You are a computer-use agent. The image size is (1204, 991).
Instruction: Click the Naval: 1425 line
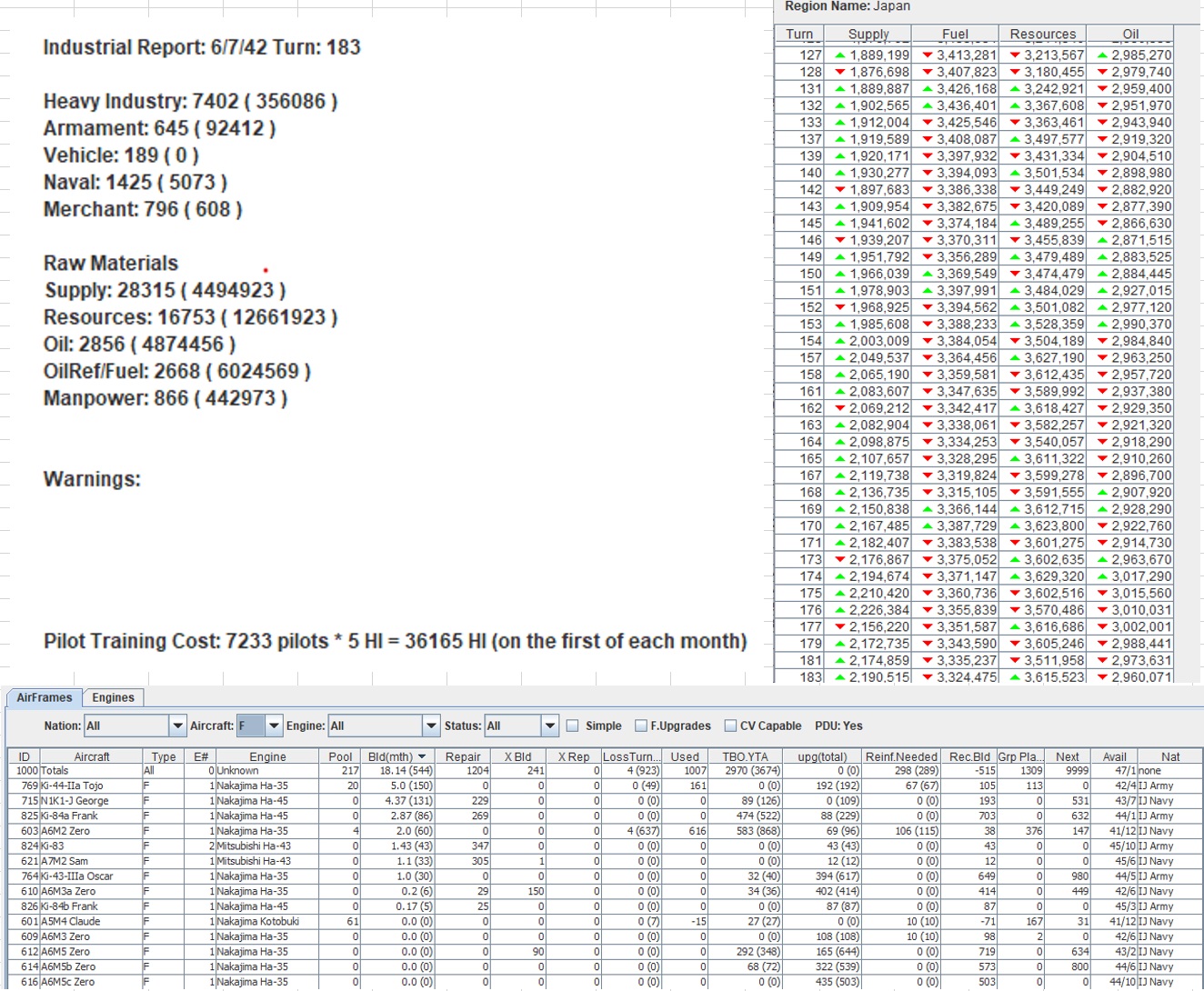(135, 182)
